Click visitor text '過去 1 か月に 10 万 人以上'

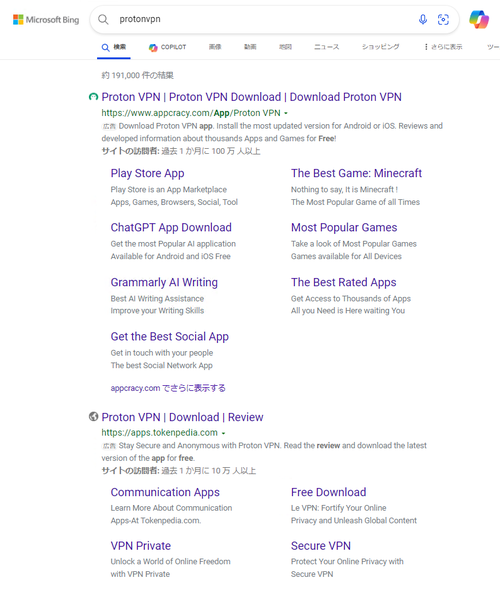click(x=208, y=471)
